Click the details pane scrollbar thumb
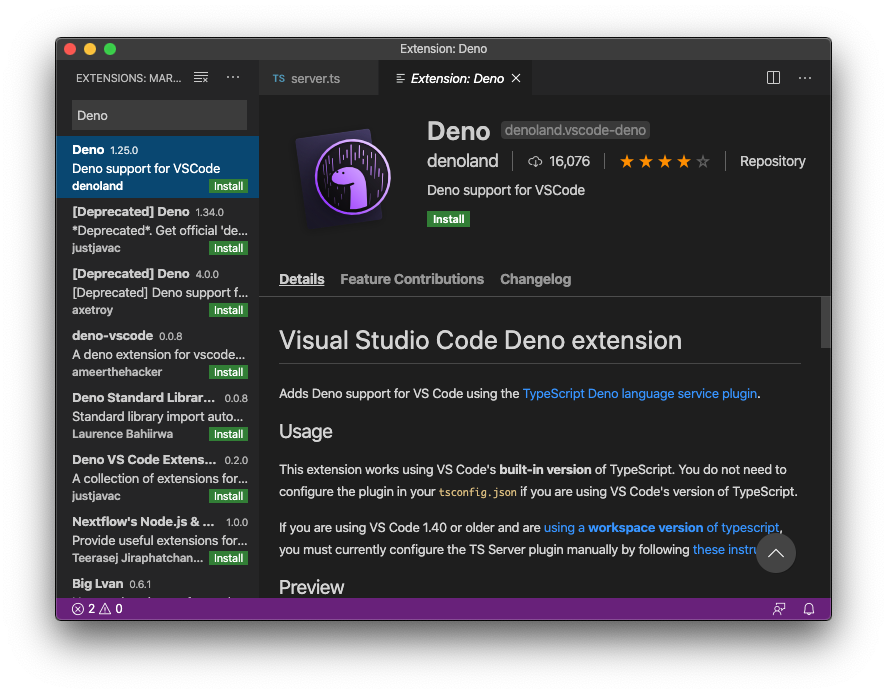The image size is (887, 694). point(825,322)
